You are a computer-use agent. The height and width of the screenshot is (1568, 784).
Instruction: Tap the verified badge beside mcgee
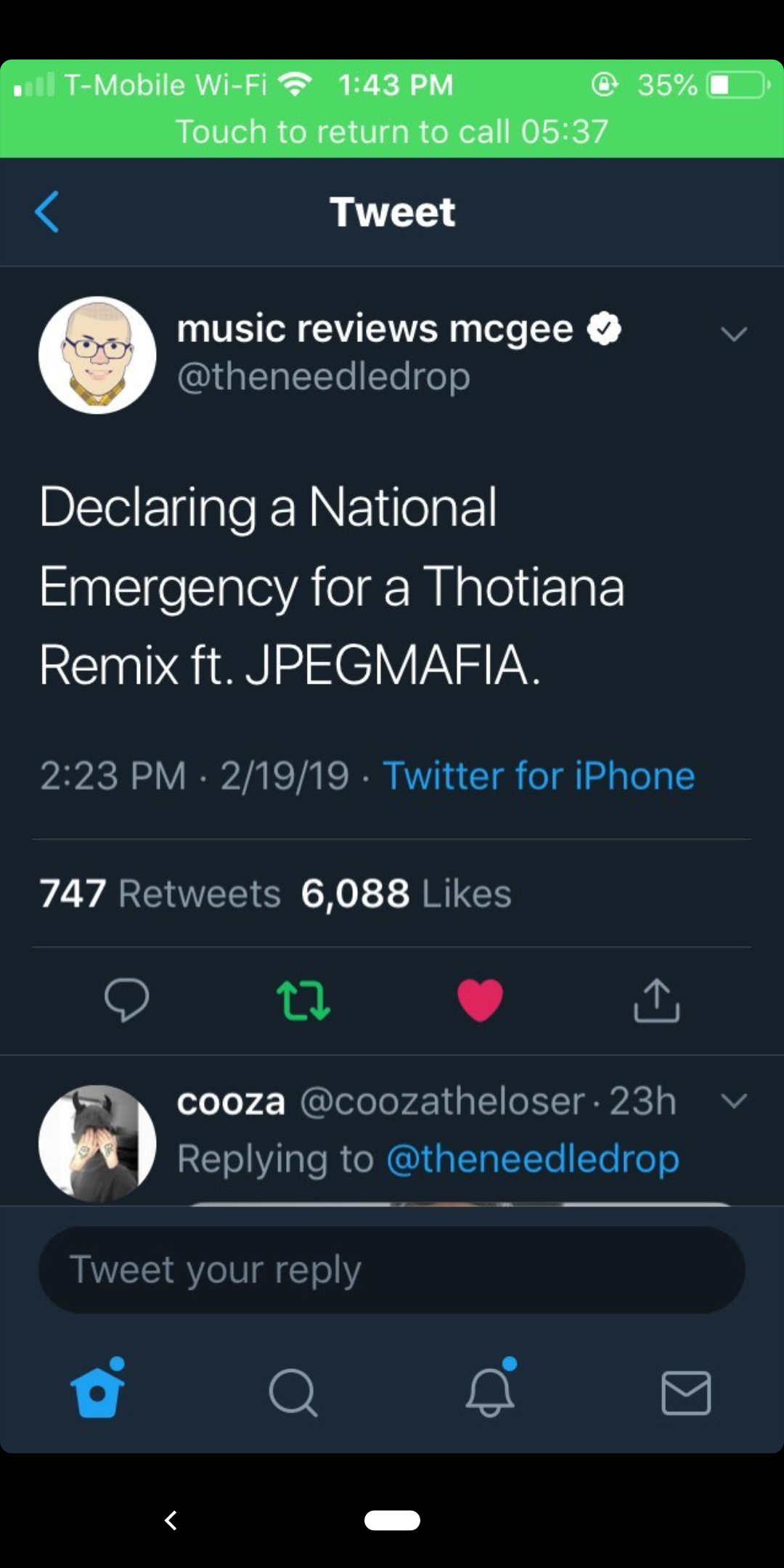(604, 329)
